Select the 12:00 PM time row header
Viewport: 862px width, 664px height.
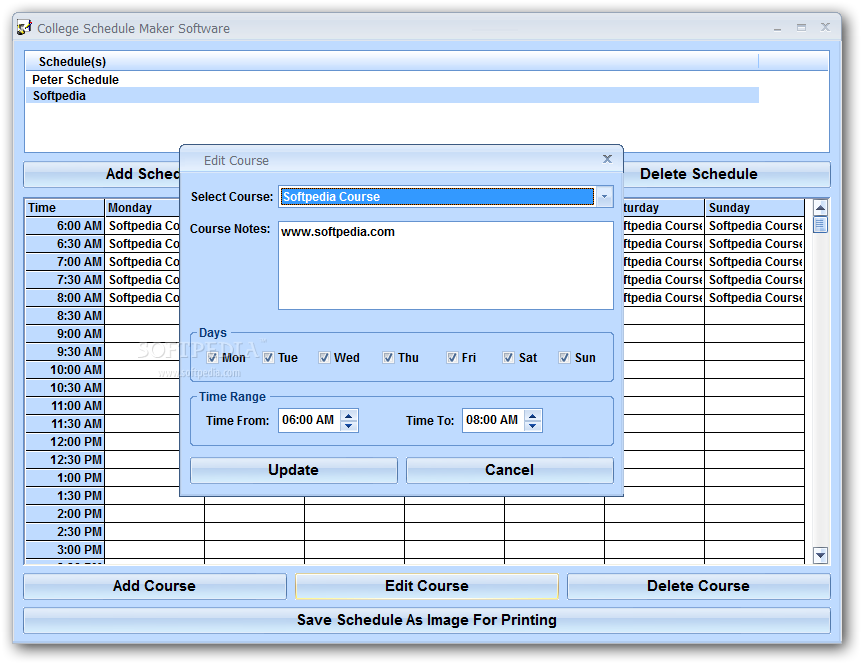click(65, 442)
